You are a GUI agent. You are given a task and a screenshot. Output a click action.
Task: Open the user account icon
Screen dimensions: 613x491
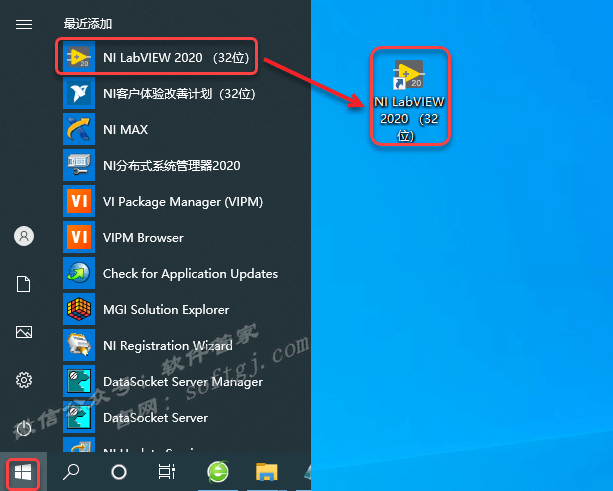pos(24,236)
